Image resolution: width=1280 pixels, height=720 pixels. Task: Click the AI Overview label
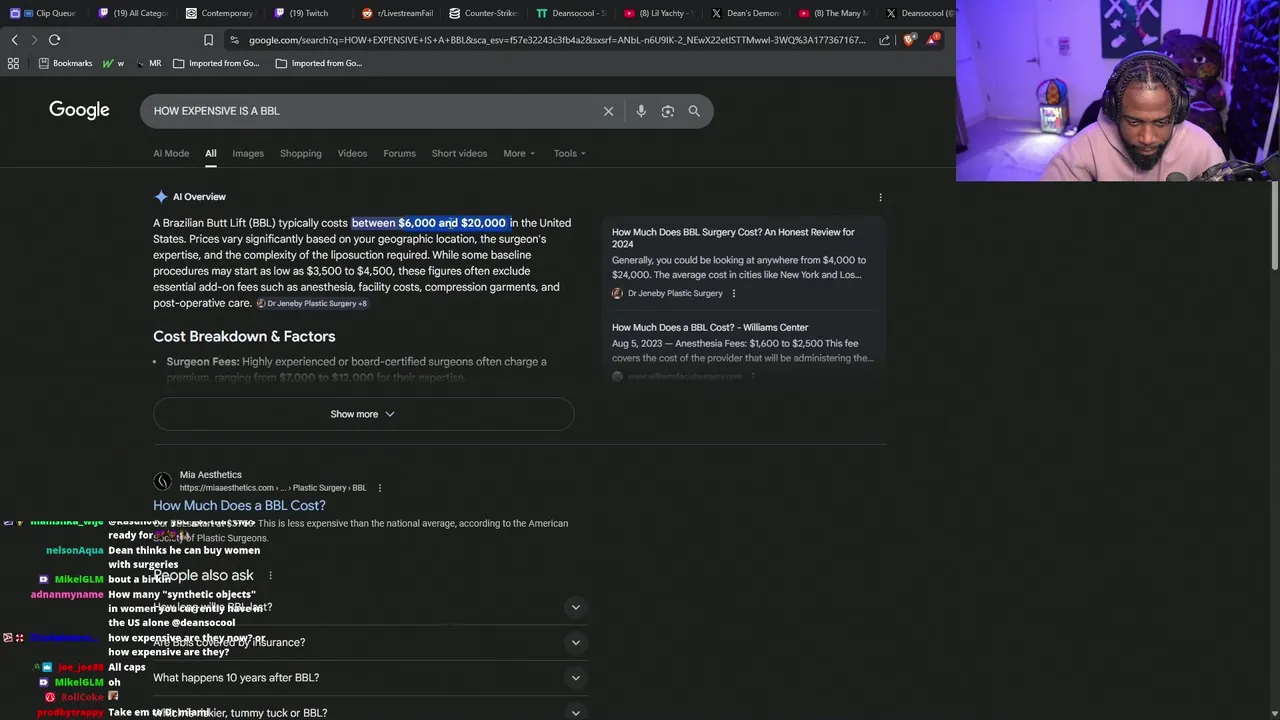pyautogui.click(x=199, y=197)
